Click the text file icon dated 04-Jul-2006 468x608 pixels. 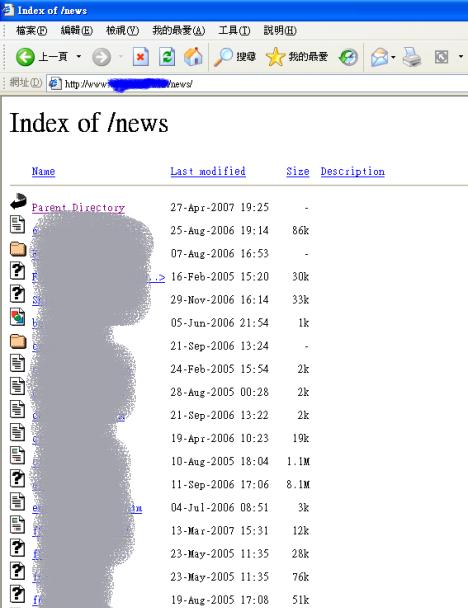(x=17, y=501)
